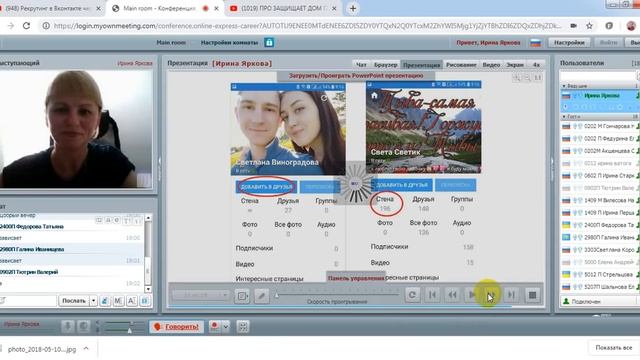Viewport: 640px width, 360px height.
Task: Select user 5012 П Стрельцова in list
Action: coord(600,275)
